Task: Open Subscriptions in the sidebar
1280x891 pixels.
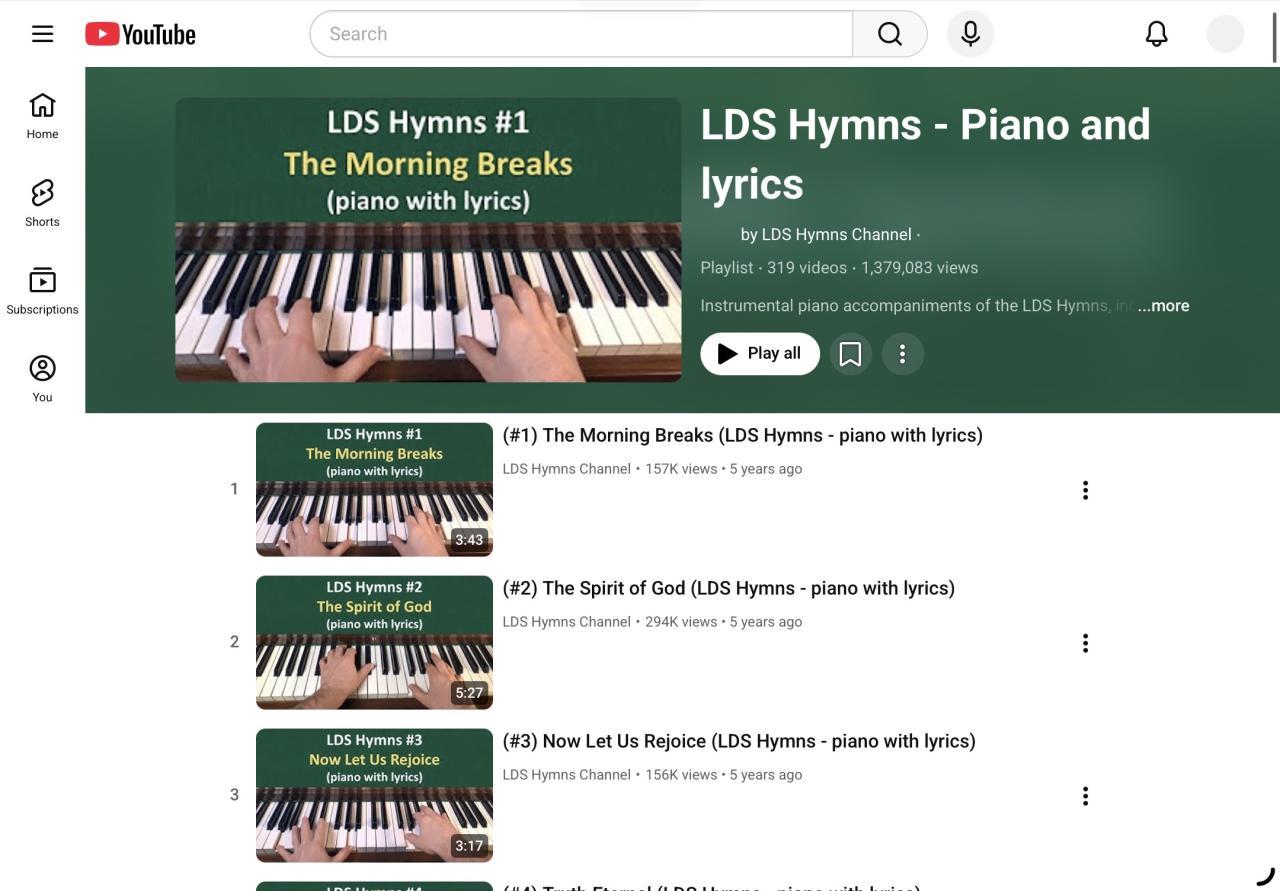Action: pyautogui.click(x=42, y=292)
